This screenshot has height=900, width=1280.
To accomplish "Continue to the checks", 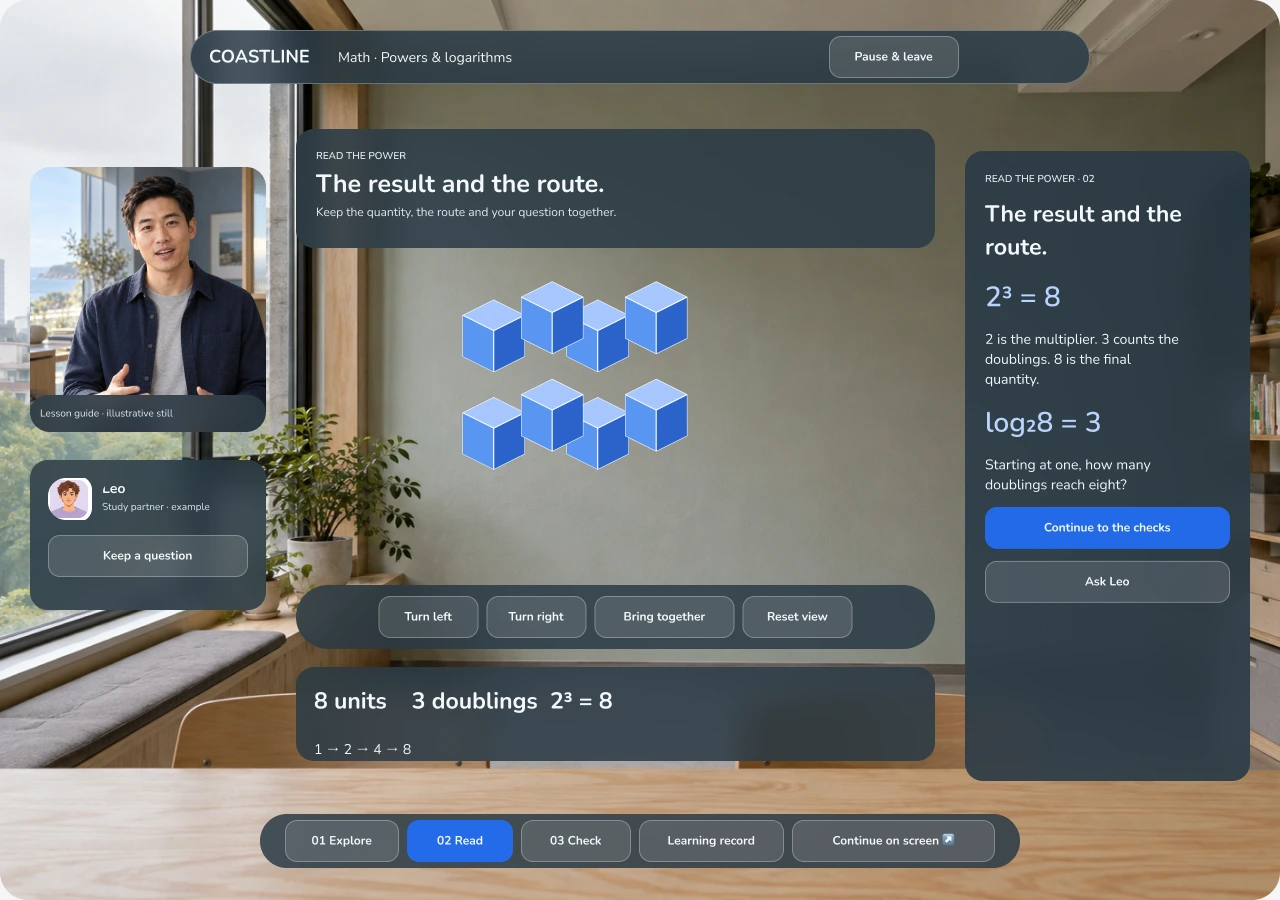I will (x=1107, y=528).
